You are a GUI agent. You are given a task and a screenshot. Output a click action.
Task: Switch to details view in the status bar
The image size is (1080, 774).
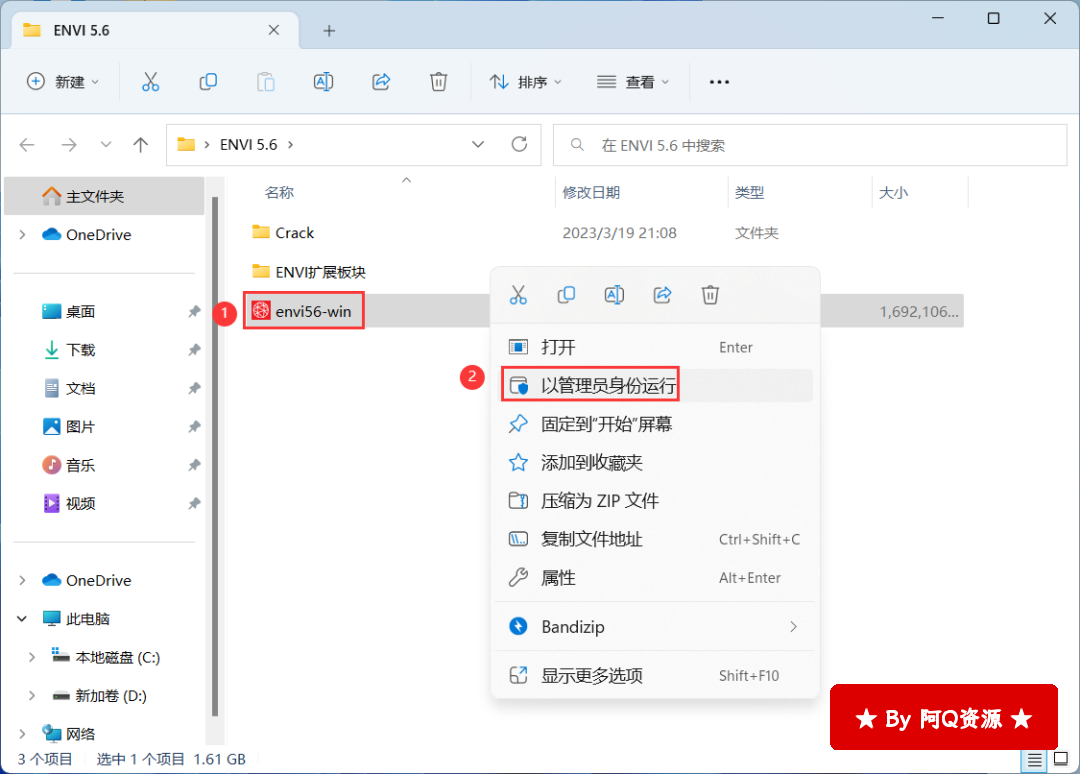click(1035, 760)
